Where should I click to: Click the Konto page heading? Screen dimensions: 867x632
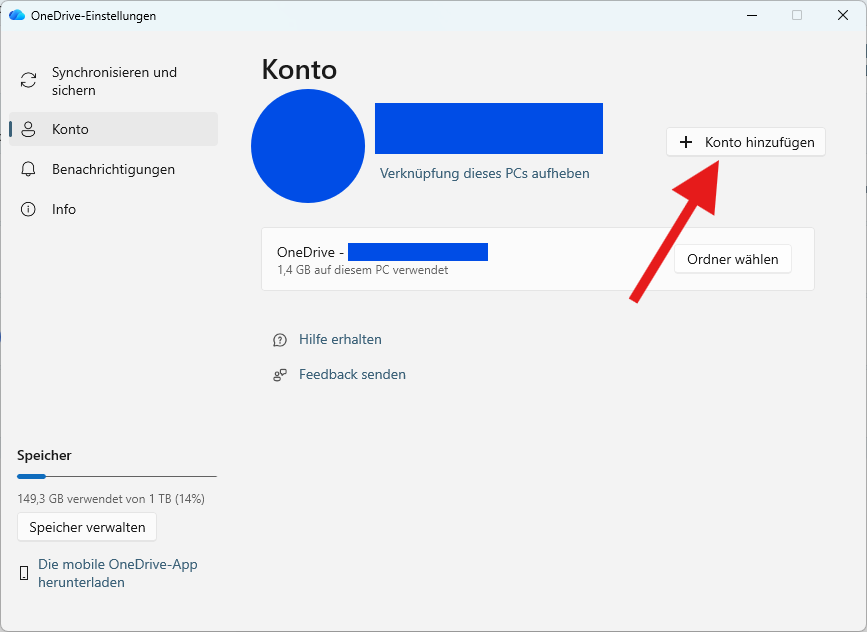tap(299, 70)
